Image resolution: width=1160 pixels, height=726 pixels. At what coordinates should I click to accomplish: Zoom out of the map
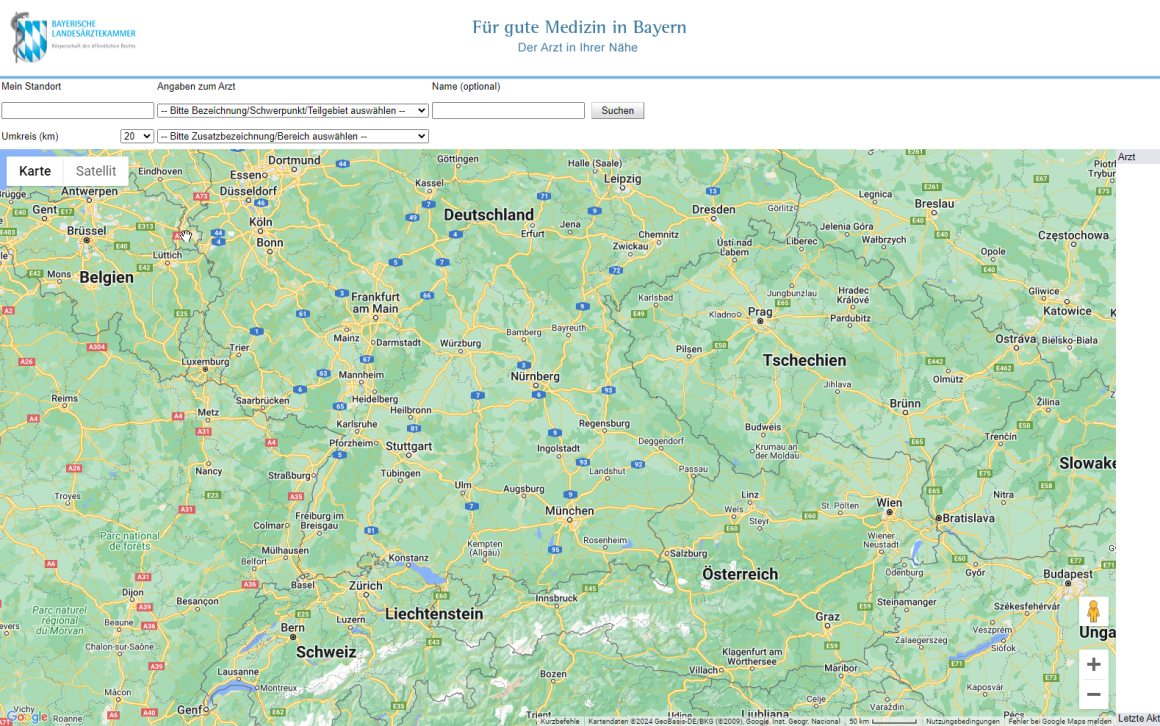(1093, 694)
